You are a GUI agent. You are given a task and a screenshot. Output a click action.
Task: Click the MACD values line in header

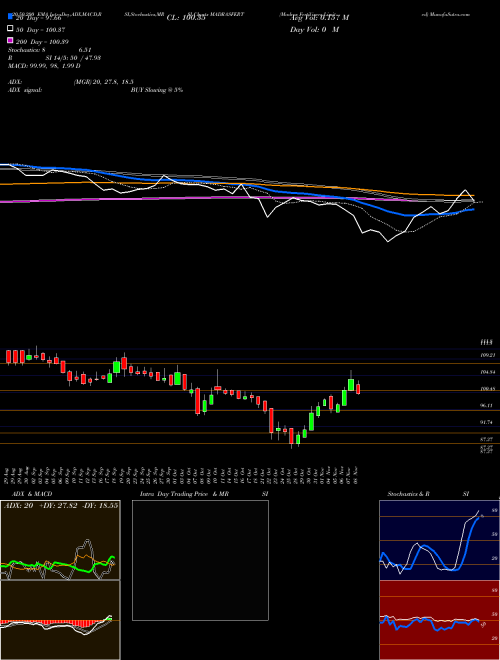pos(44,66)
